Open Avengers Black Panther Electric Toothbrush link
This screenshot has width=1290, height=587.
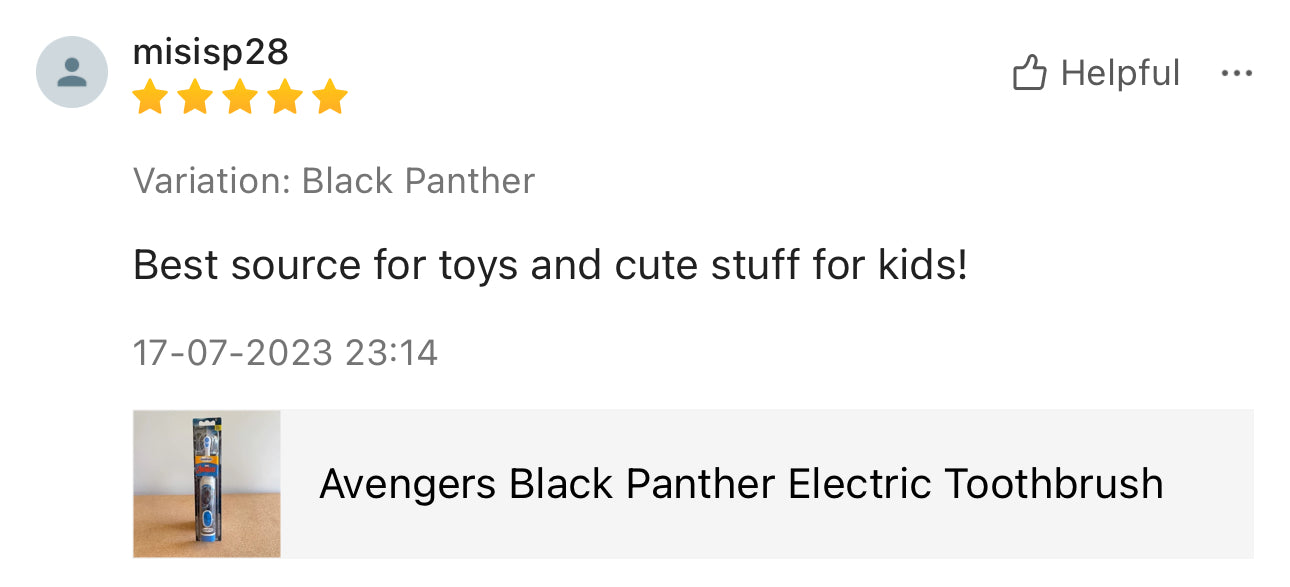(x=741, y=484)
